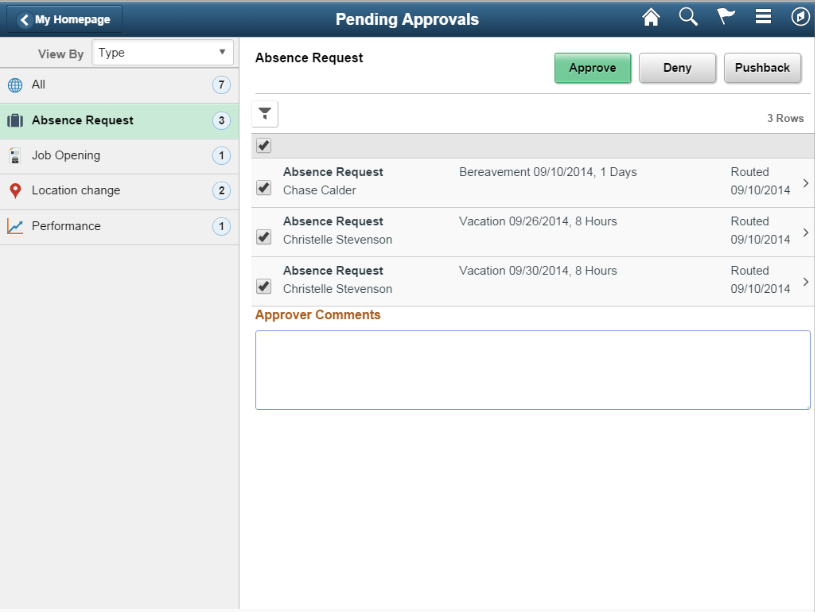Deny the selected absence requests

point(677,68)
